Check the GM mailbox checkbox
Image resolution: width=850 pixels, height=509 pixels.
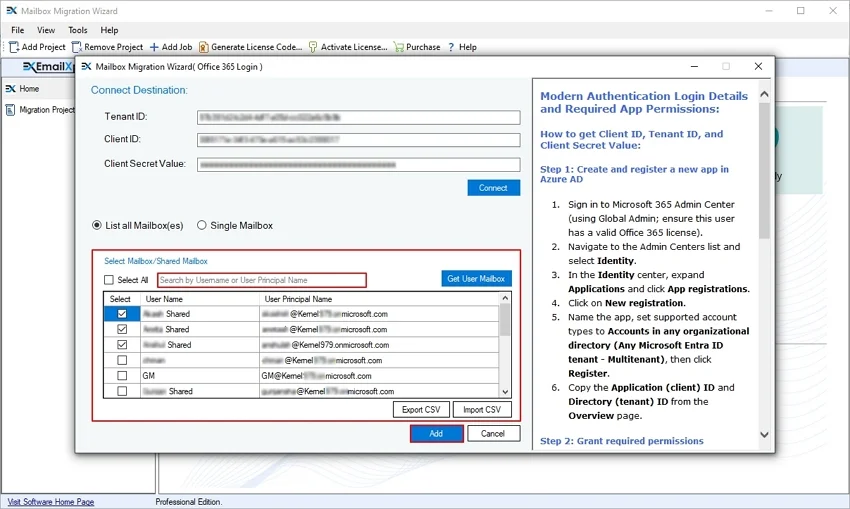tap(122, 376)
